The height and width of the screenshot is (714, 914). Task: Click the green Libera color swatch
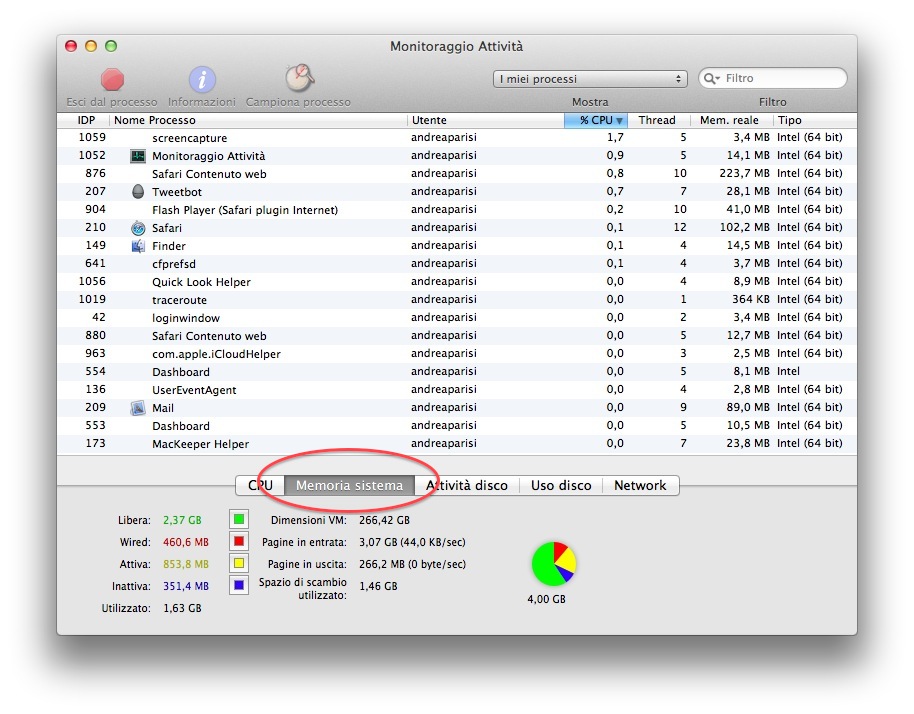tap(239, 519)
